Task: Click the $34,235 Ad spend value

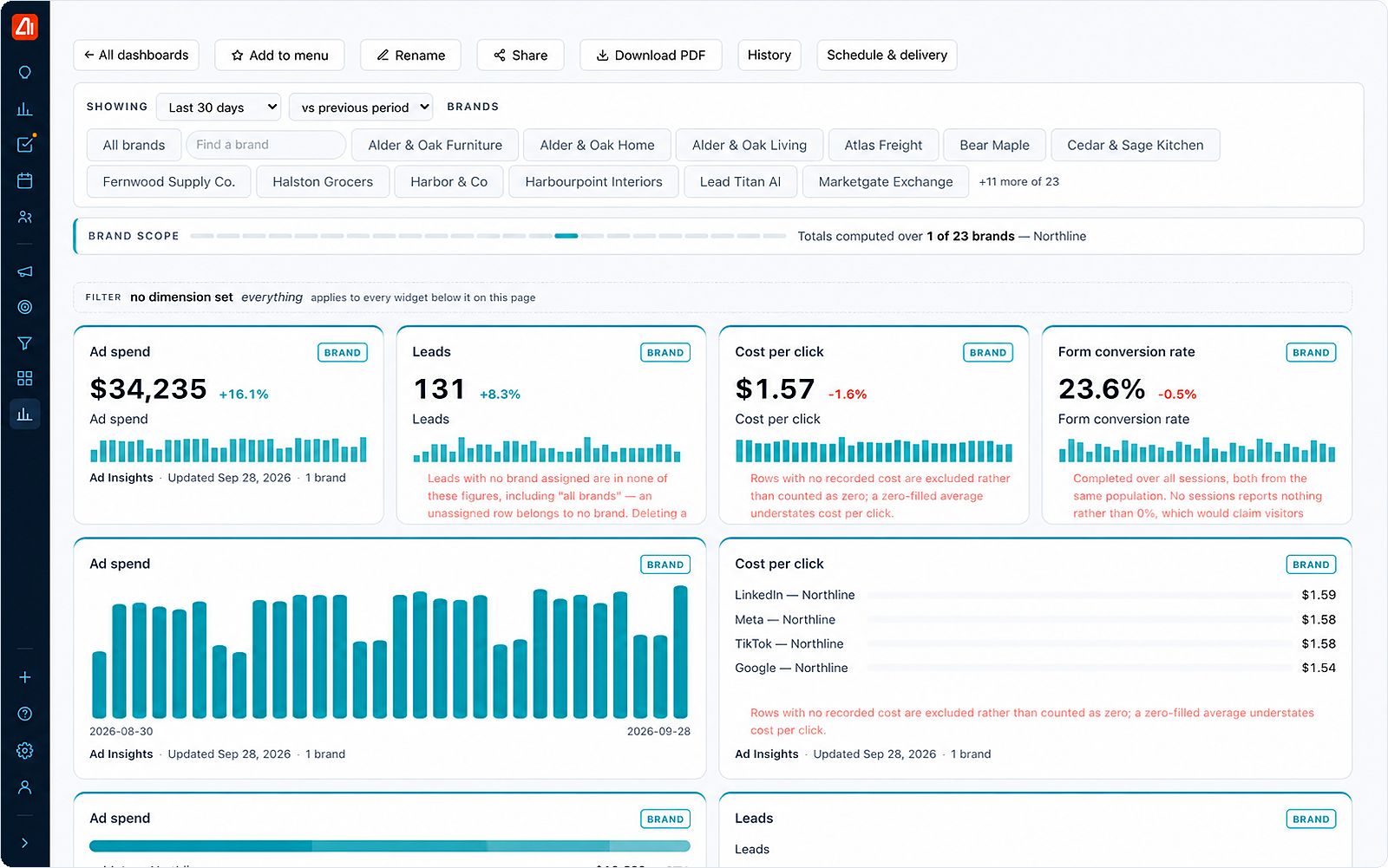Action: [148, 389]
